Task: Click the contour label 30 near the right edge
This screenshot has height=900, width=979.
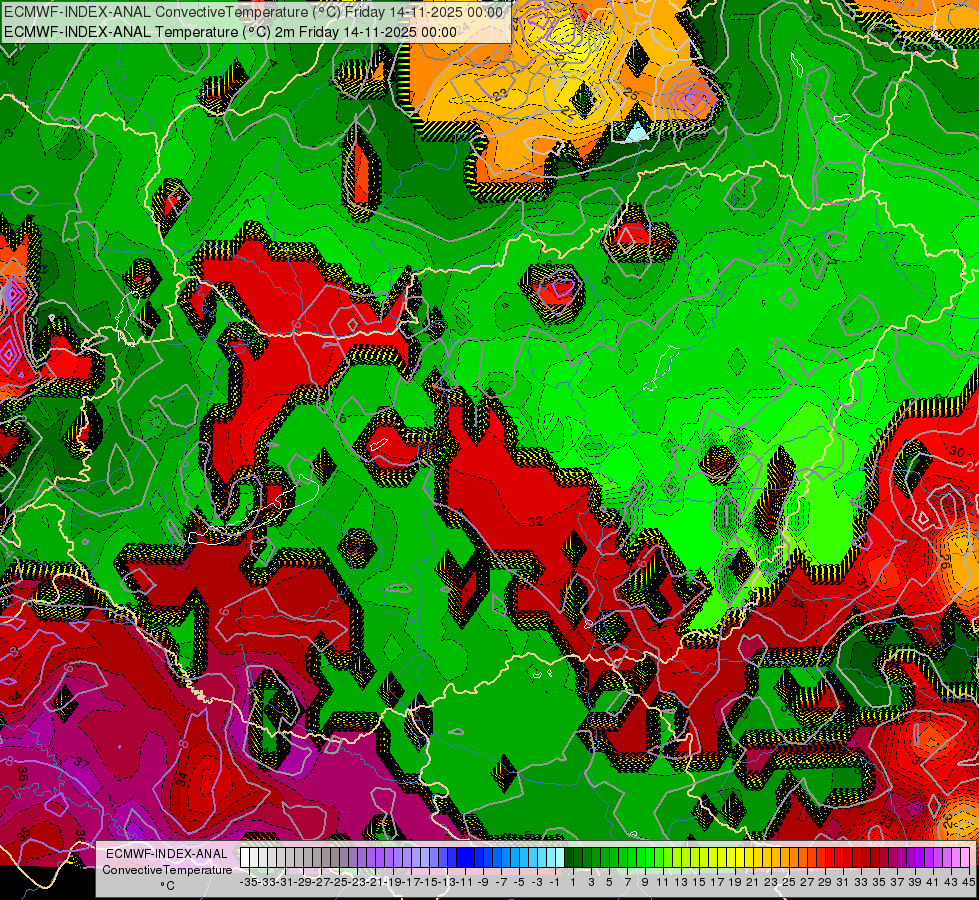Action: [x=957, y=452]
